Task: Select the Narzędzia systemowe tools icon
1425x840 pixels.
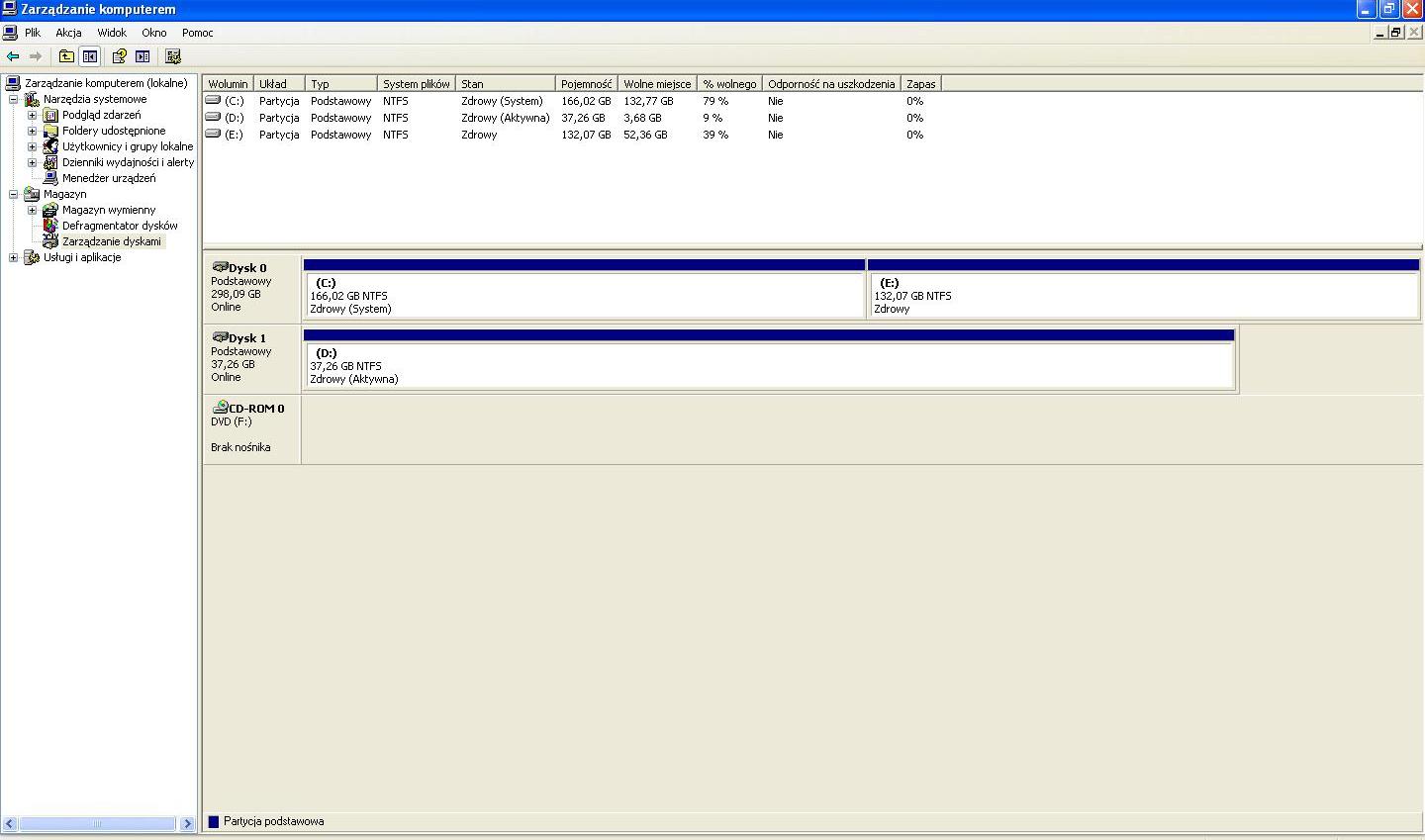Action: [32, 99]
